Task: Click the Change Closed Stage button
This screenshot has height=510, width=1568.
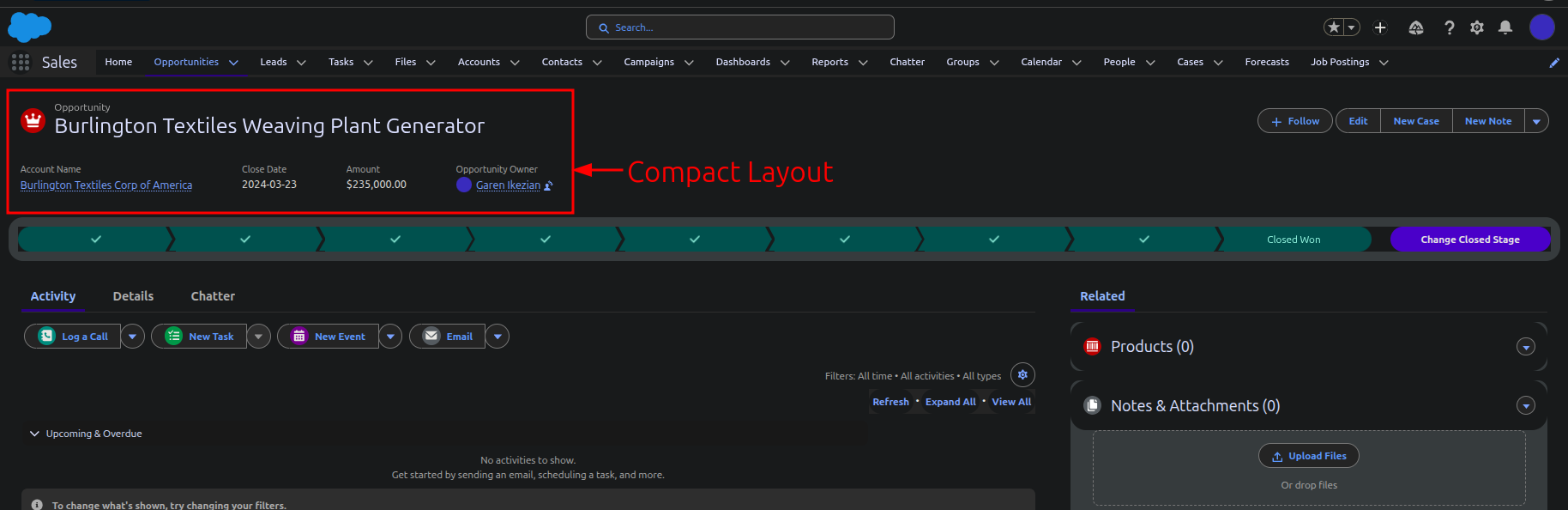Action: point(1470,240)
